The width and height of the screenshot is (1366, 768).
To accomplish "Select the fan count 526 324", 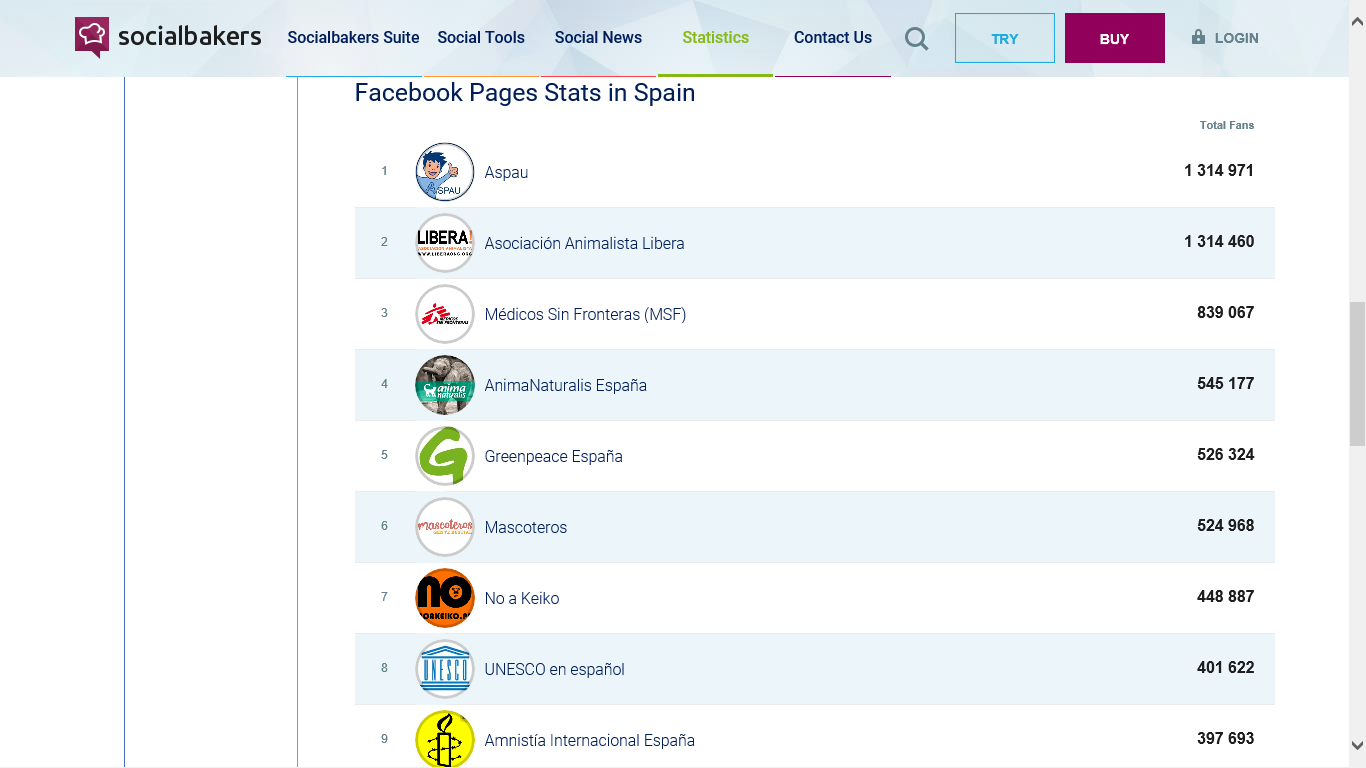I will (1225, 454).
